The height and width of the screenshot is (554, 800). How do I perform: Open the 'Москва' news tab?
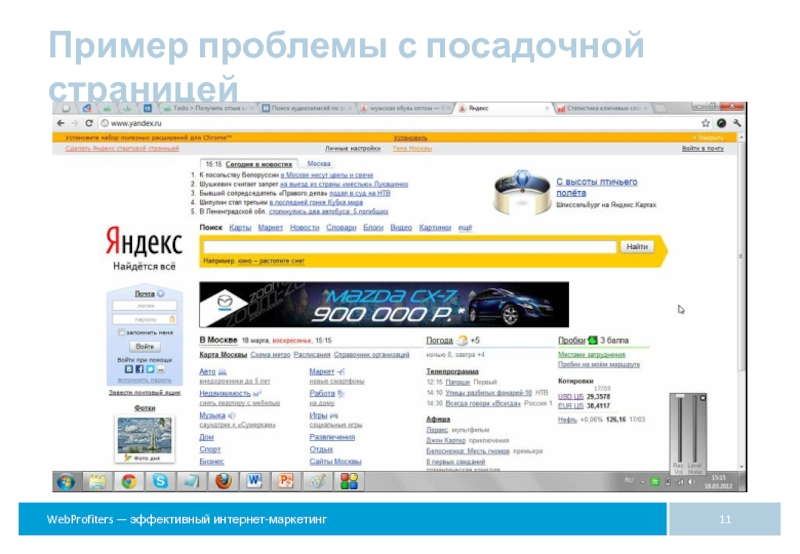click(x=319, y=164)
